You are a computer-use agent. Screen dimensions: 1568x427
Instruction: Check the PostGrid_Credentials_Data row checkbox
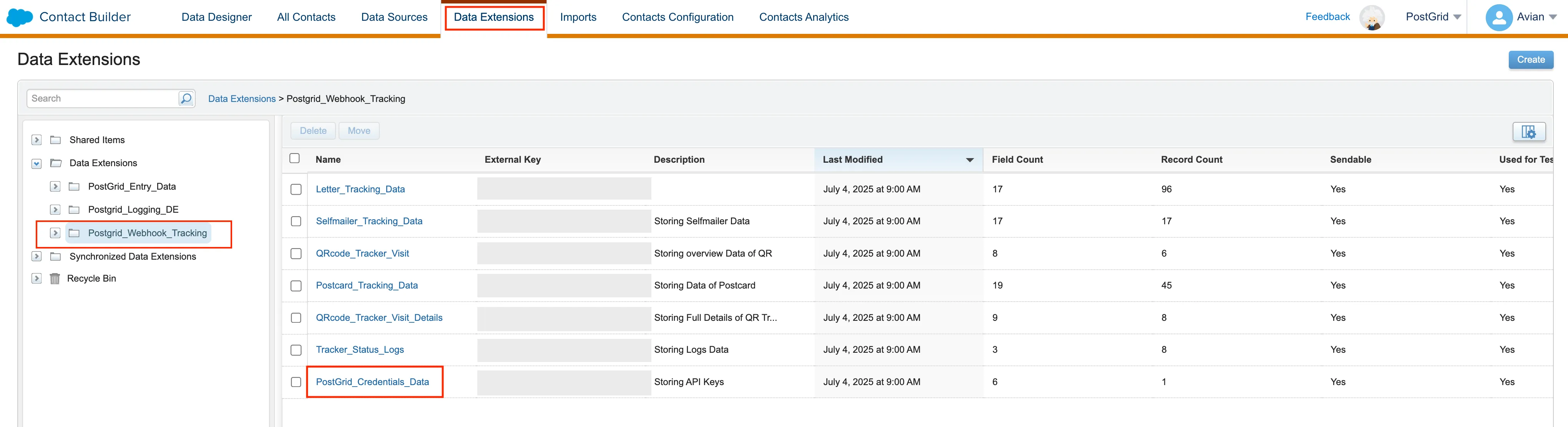point(296,382)
